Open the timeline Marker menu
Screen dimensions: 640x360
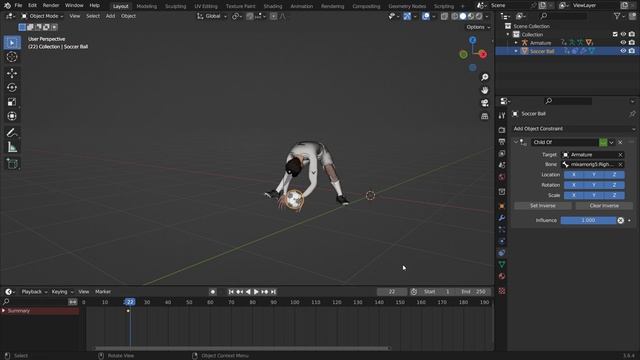pos(103,292)
